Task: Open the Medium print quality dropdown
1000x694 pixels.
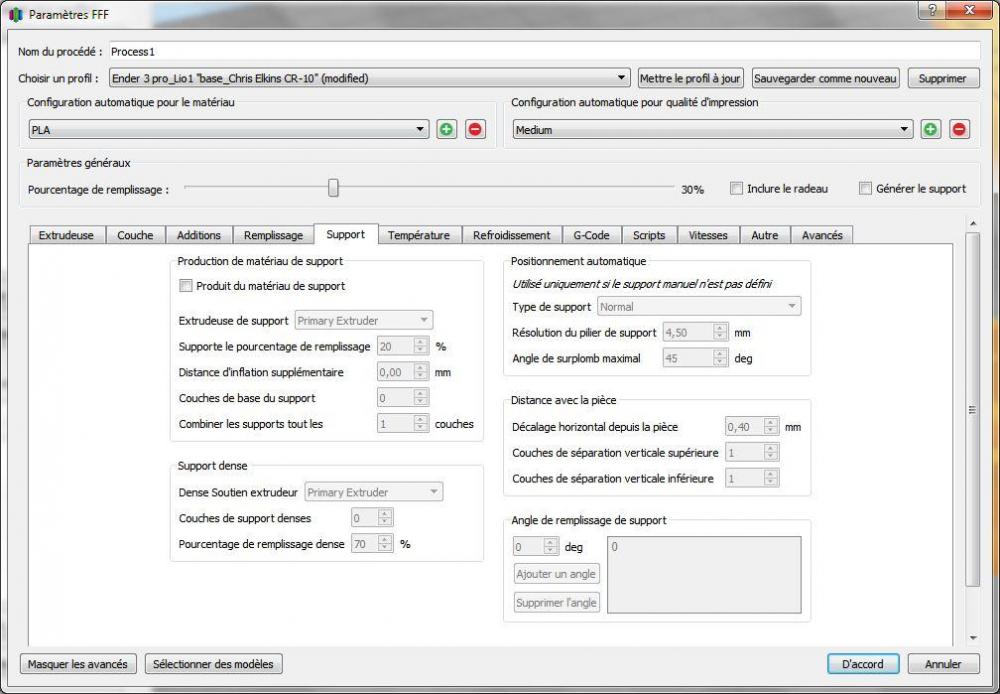Action: (x=713, y=129)
